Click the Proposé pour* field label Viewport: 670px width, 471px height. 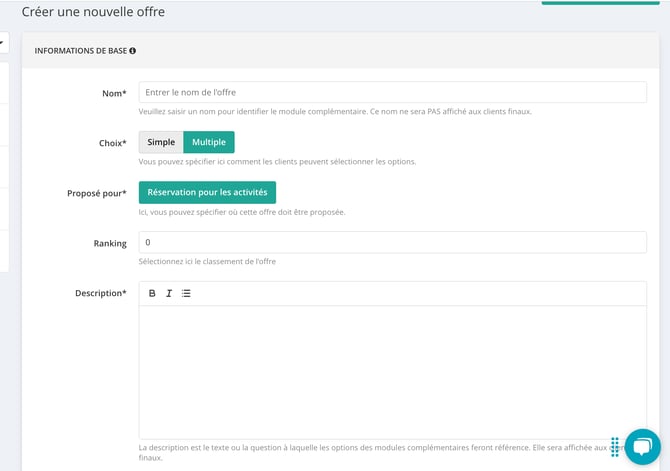click(97, 193)
